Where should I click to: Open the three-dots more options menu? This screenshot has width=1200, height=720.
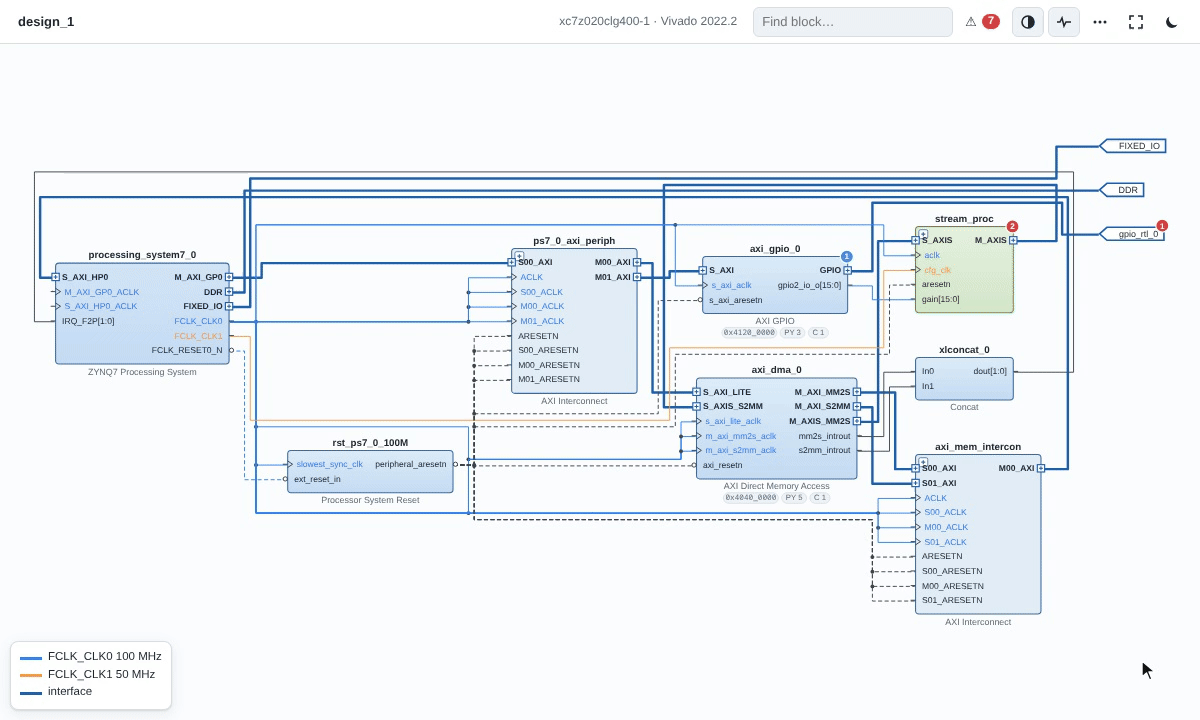[x=1100, y=21]
